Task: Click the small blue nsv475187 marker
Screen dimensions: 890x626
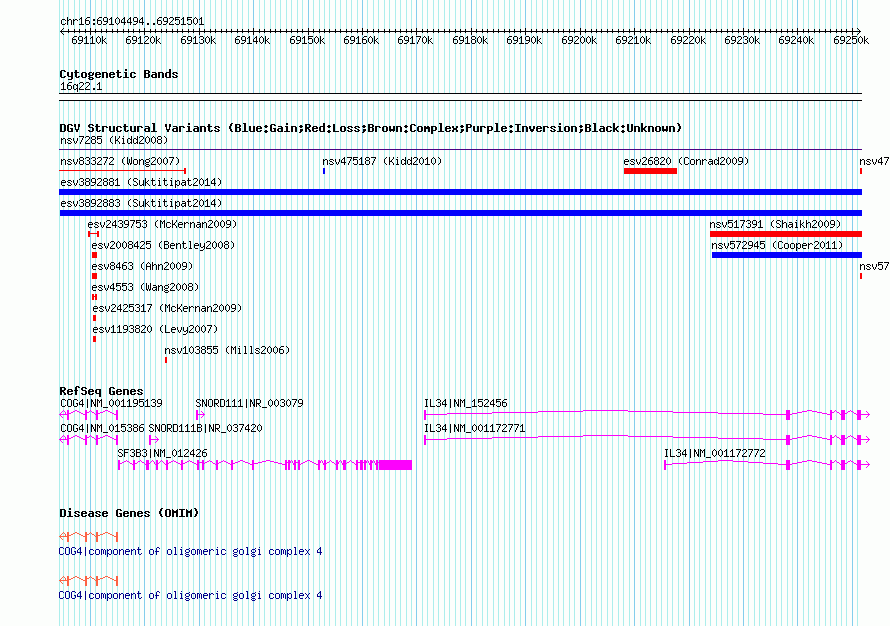Action: tap(324, 171)
